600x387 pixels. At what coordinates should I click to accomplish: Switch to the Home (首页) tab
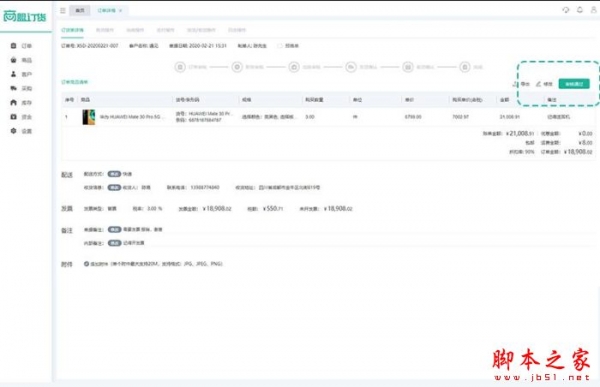80,10
